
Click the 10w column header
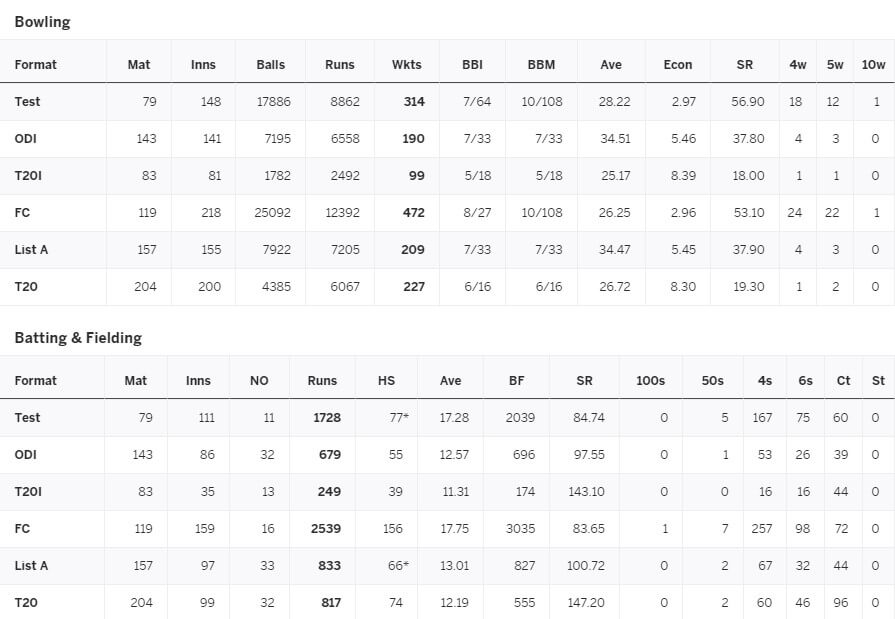pyautogui.click(x=873, y=64)
